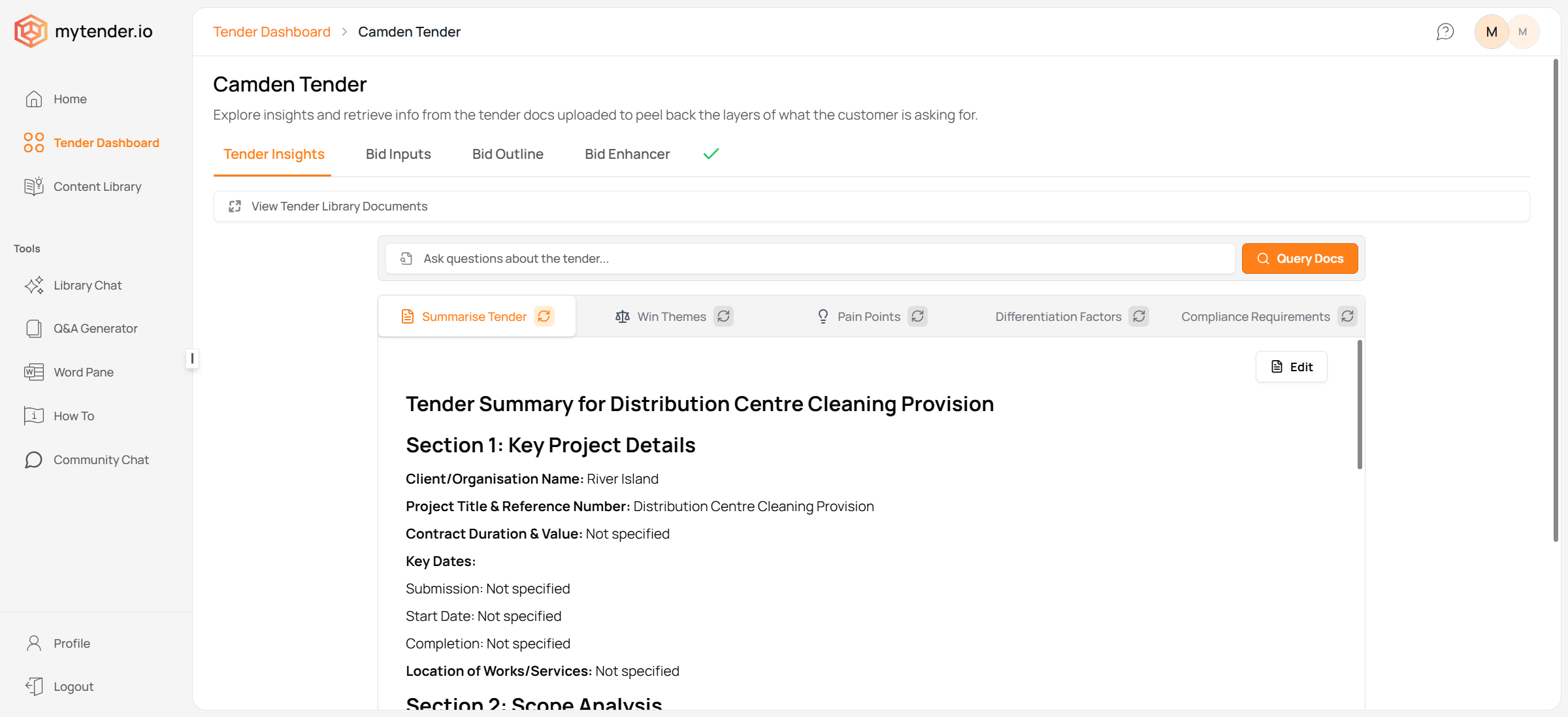The image size is (1568, 717).
Task: Refresh the Differentiation Factors insight
Action: click(1139, 316)
